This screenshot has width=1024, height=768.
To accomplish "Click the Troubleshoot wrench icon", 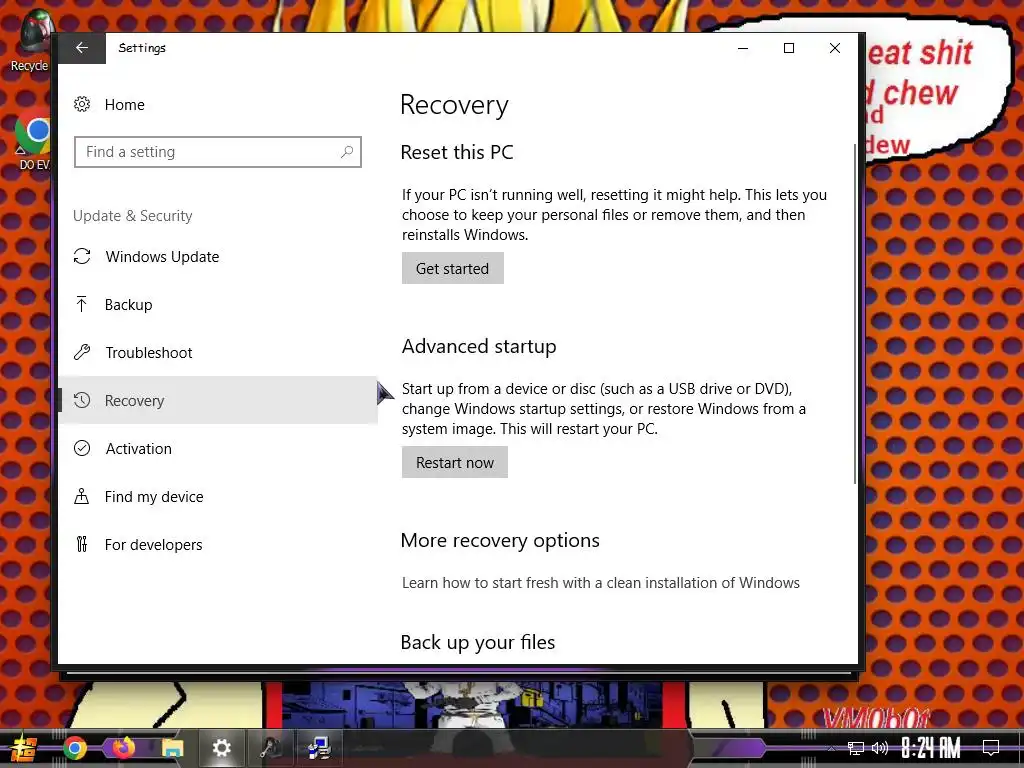I will [82, 353].
